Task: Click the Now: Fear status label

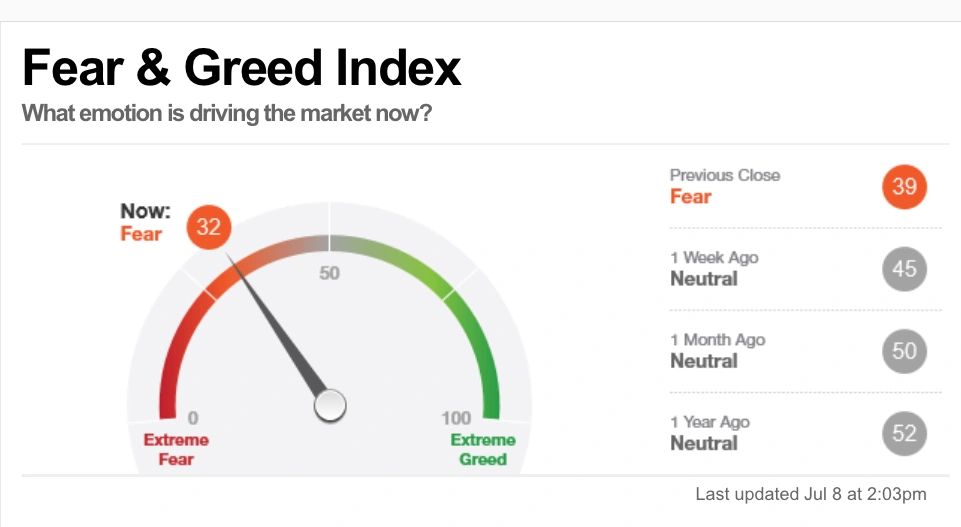Action: point(145,222)
